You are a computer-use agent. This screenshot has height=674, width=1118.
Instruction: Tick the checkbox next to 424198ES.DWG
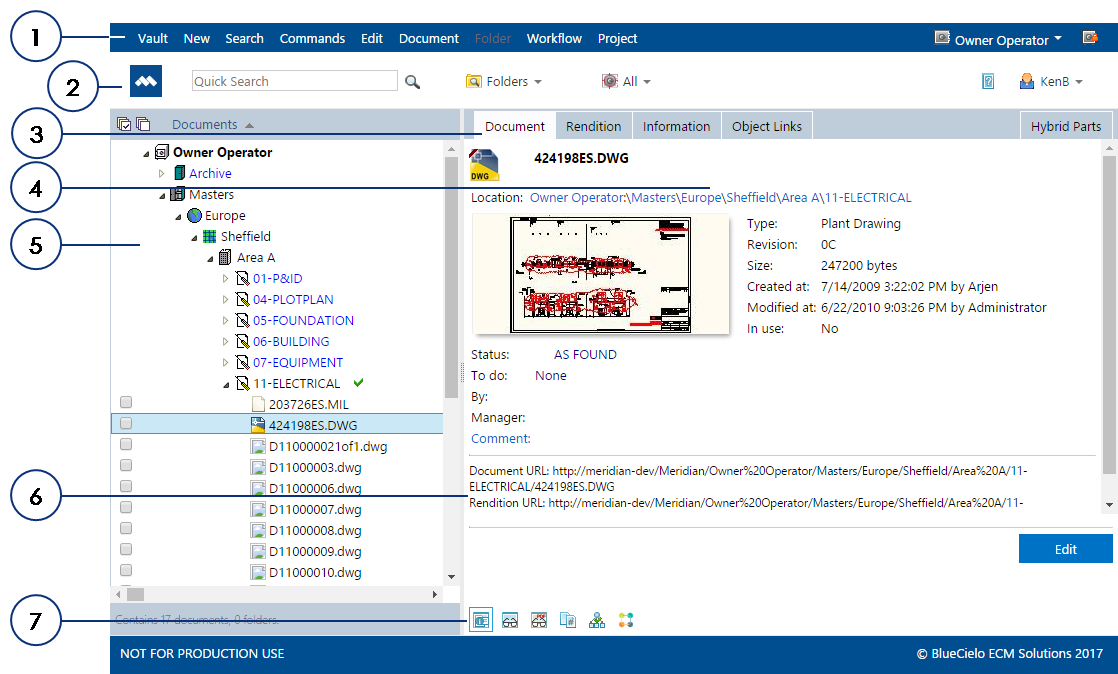click(x=125, y=422)
